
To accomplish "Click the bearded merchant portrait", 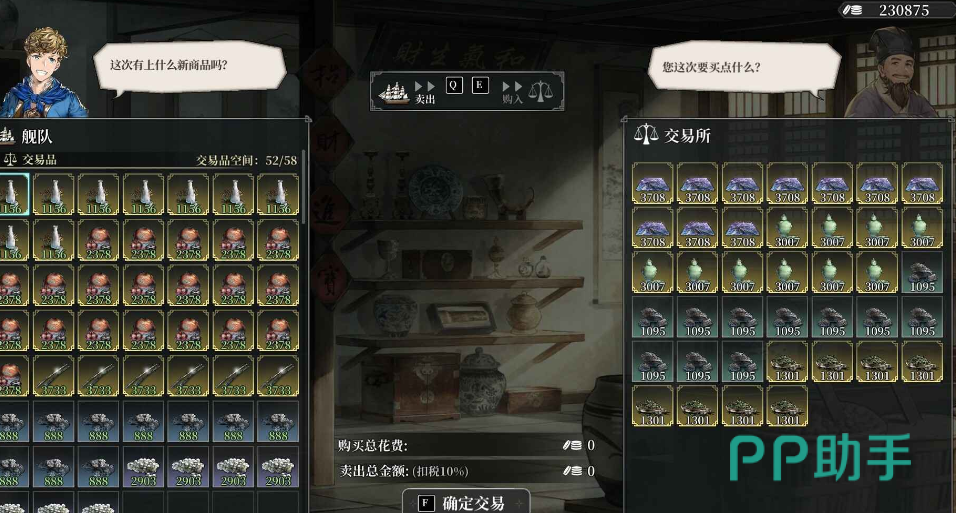I will pos(895,72).
